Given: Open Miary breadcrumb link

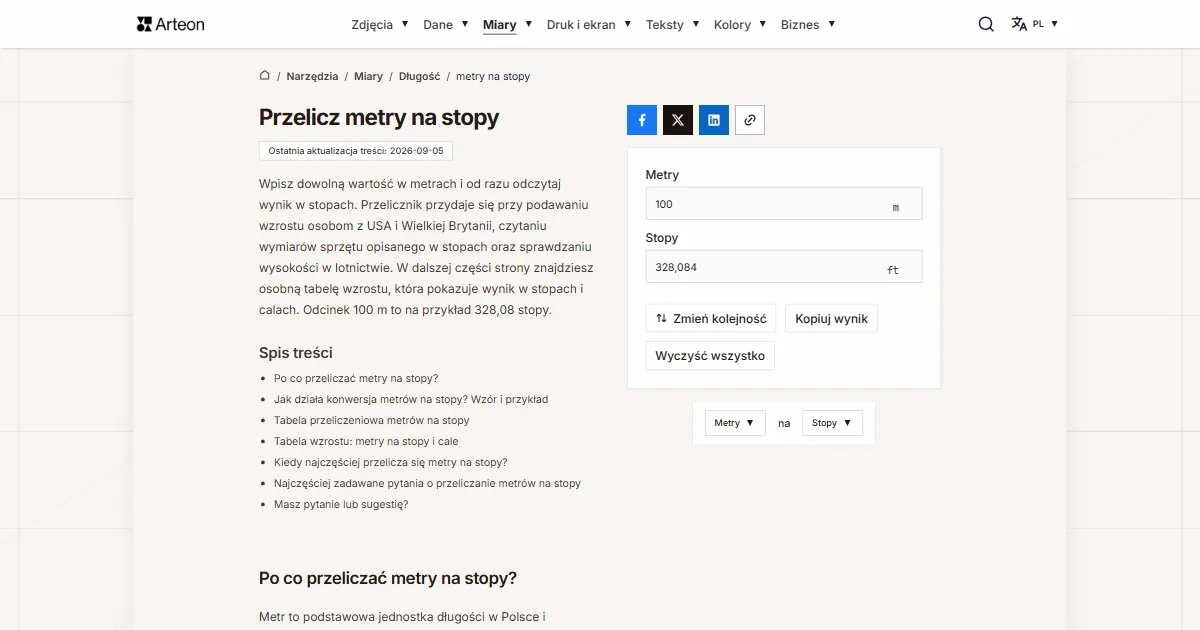Looking at the screenshot, I should pos(368,76).
